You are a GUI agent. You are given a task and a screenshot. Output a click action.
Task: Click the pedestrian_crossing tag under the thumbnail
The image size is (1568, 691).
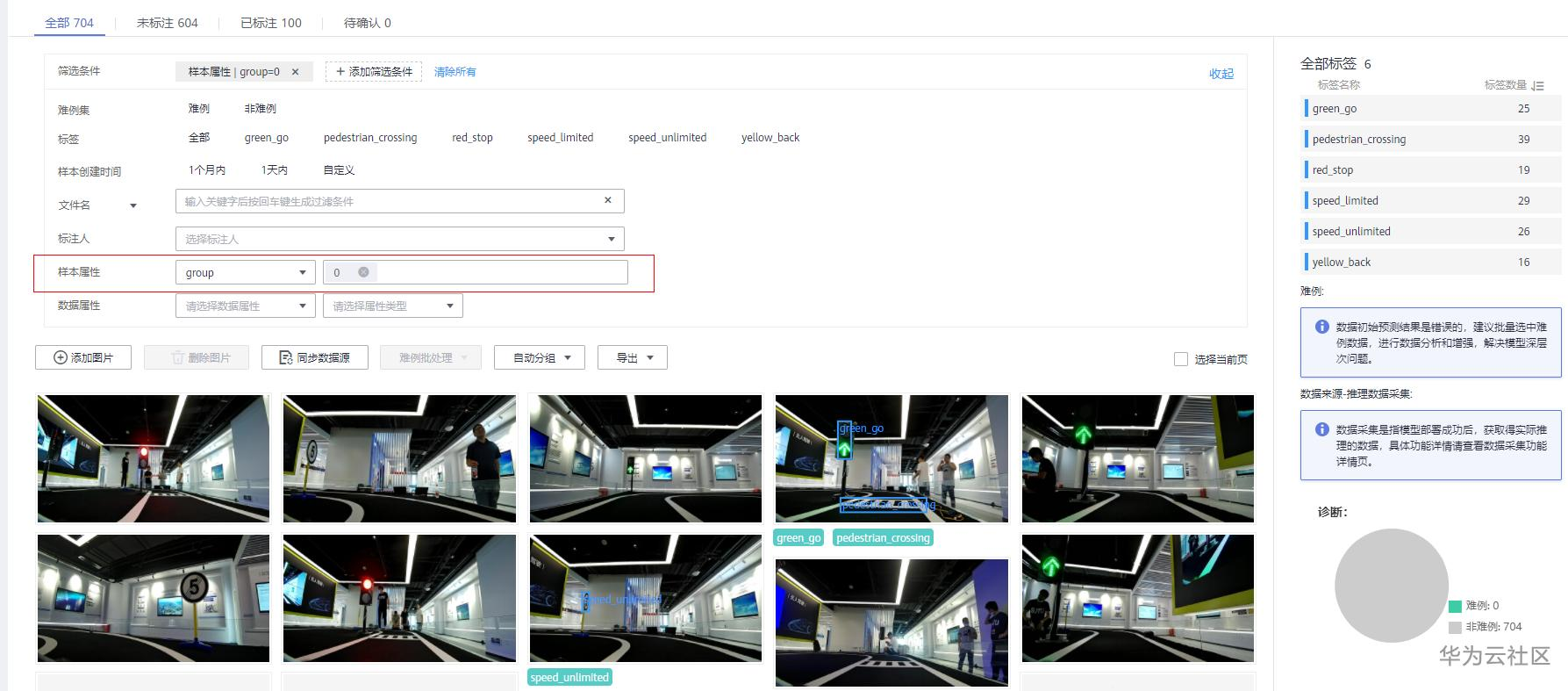pos(883,538)
